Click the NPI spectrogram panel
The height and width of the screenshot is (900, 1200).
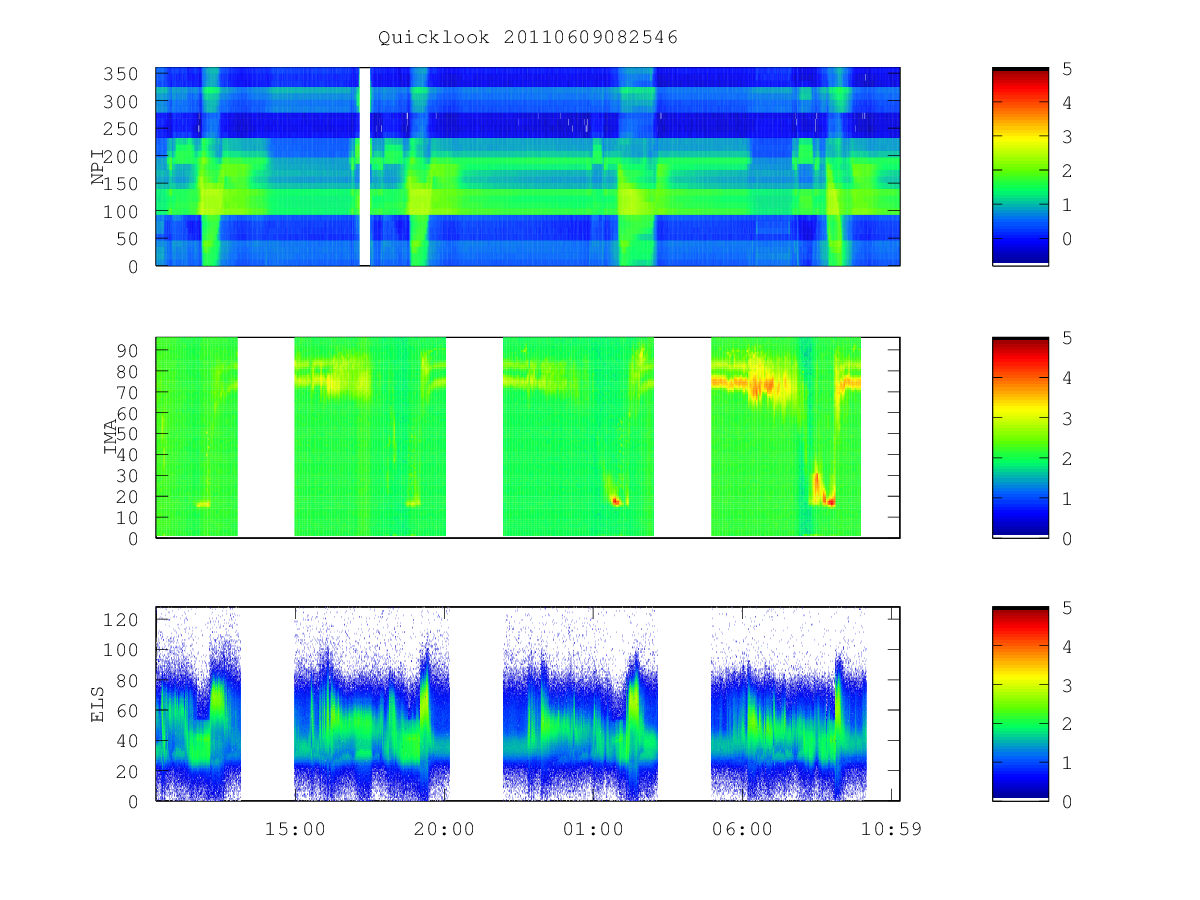click(x=528, y=166)
